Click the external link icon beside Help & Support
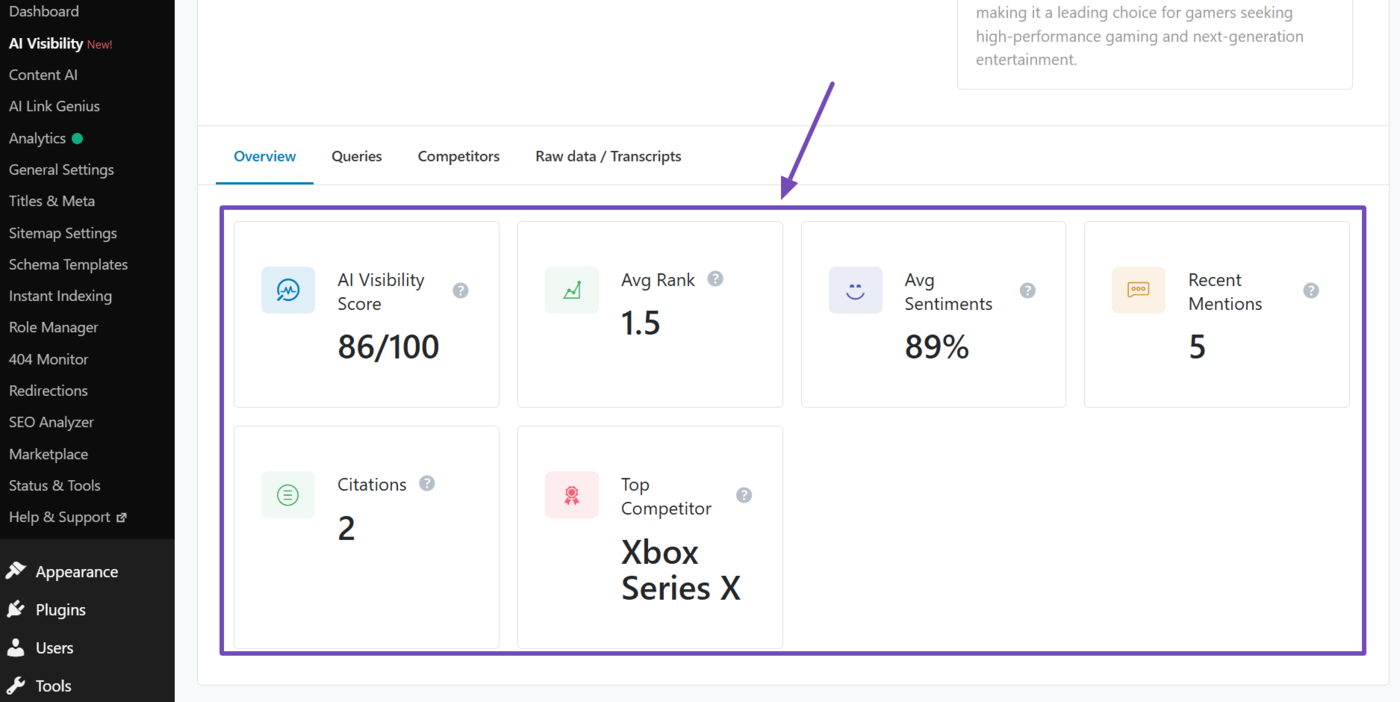Screen dimensions: 1400x702 coord(122,518)
